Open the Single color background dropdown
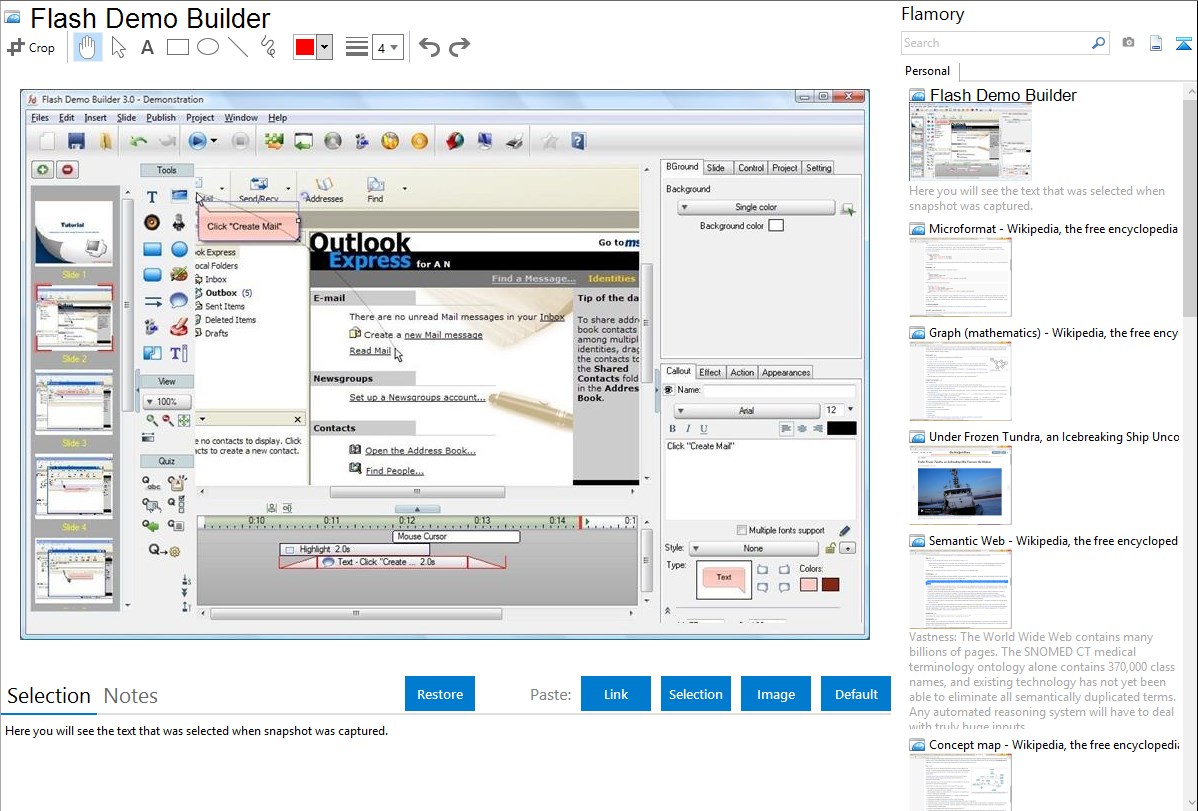This screenshot has width=1198, height=811. pyautogui.click(x=756, y=207)
